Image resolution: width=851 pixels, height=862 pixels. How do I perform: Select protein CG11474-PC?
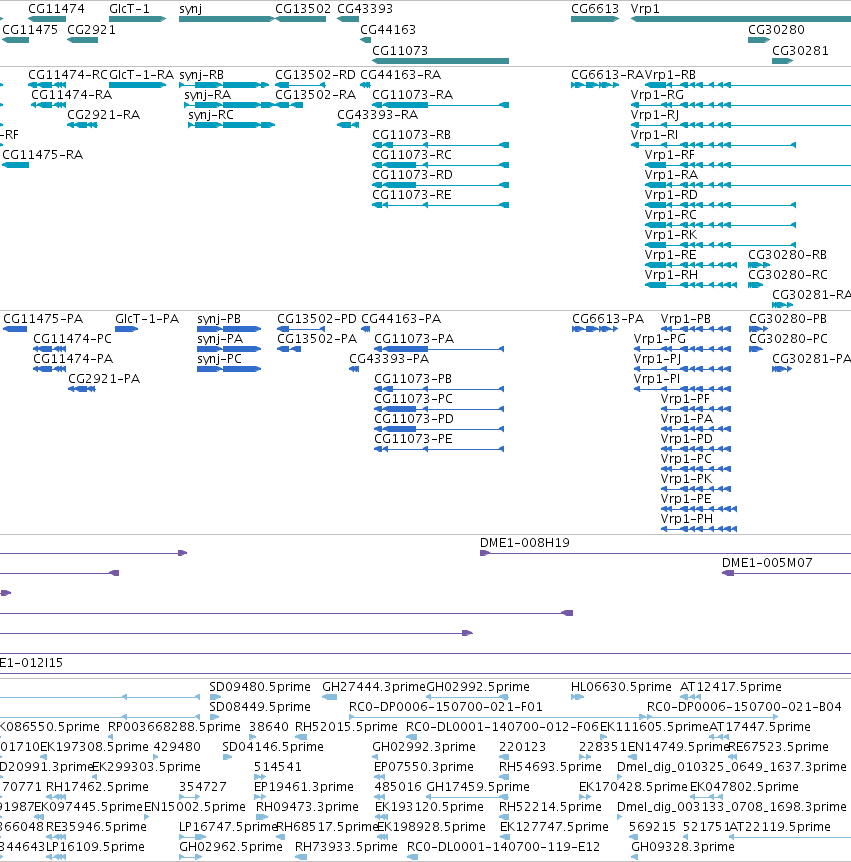72,339
